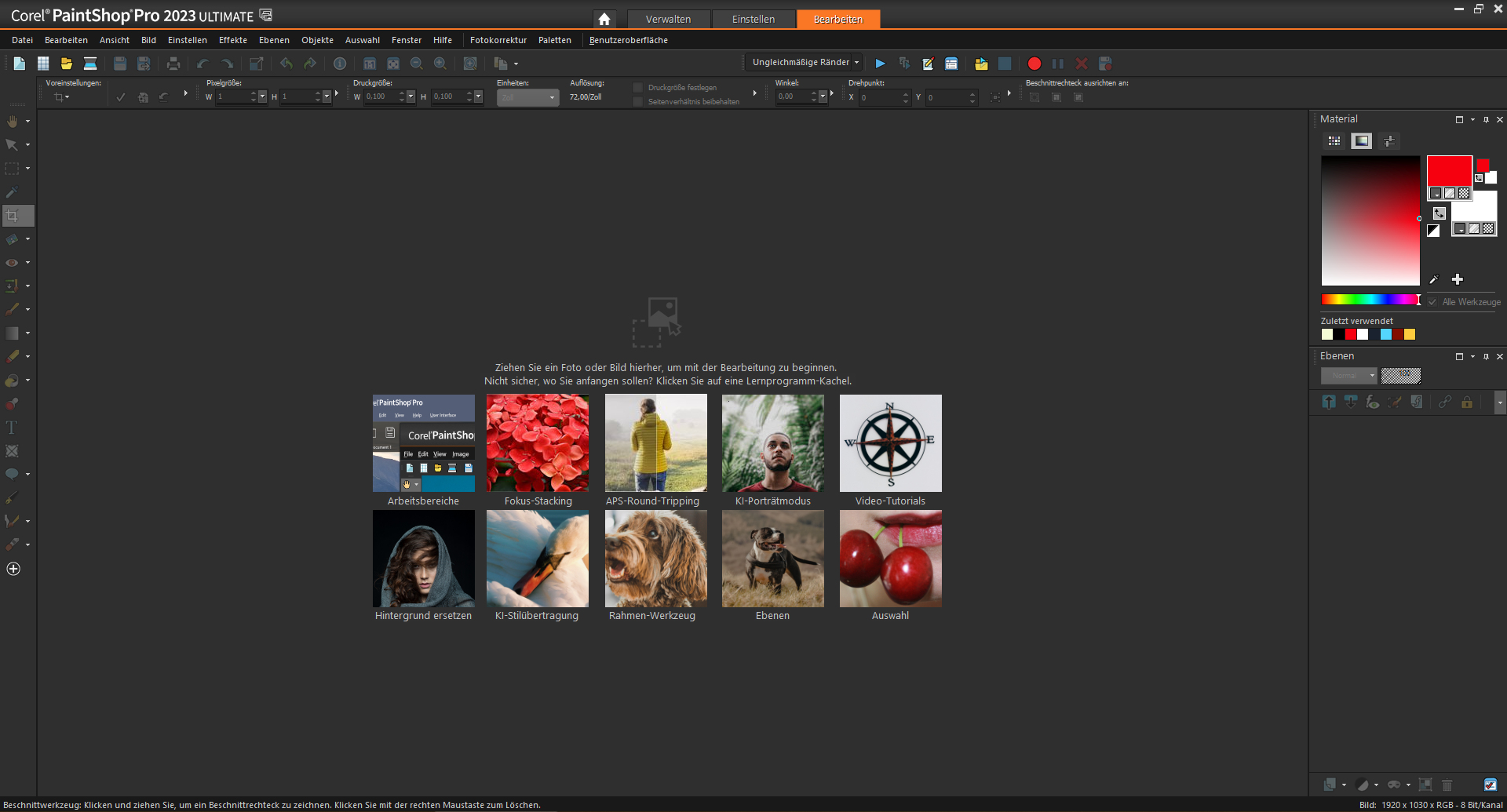Image resolution: width=1507 pixels, height=812 pixels.
Task: Pick the light blue recently used swatch
Action: point(1386,335)
